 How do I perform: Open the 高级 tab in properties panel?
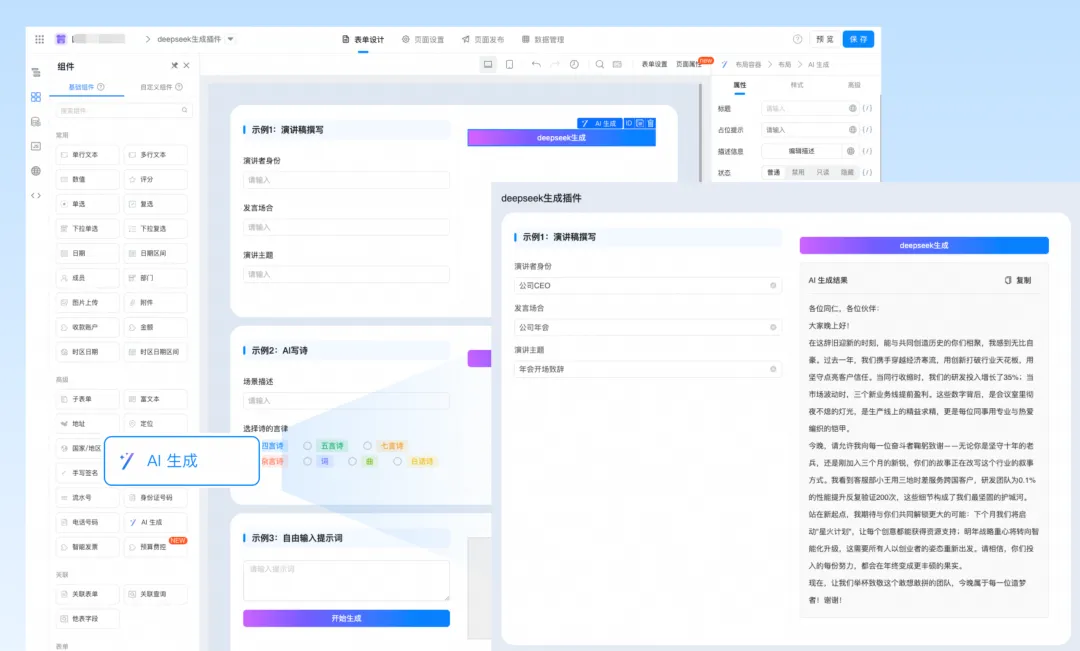[x=854, y=85]
